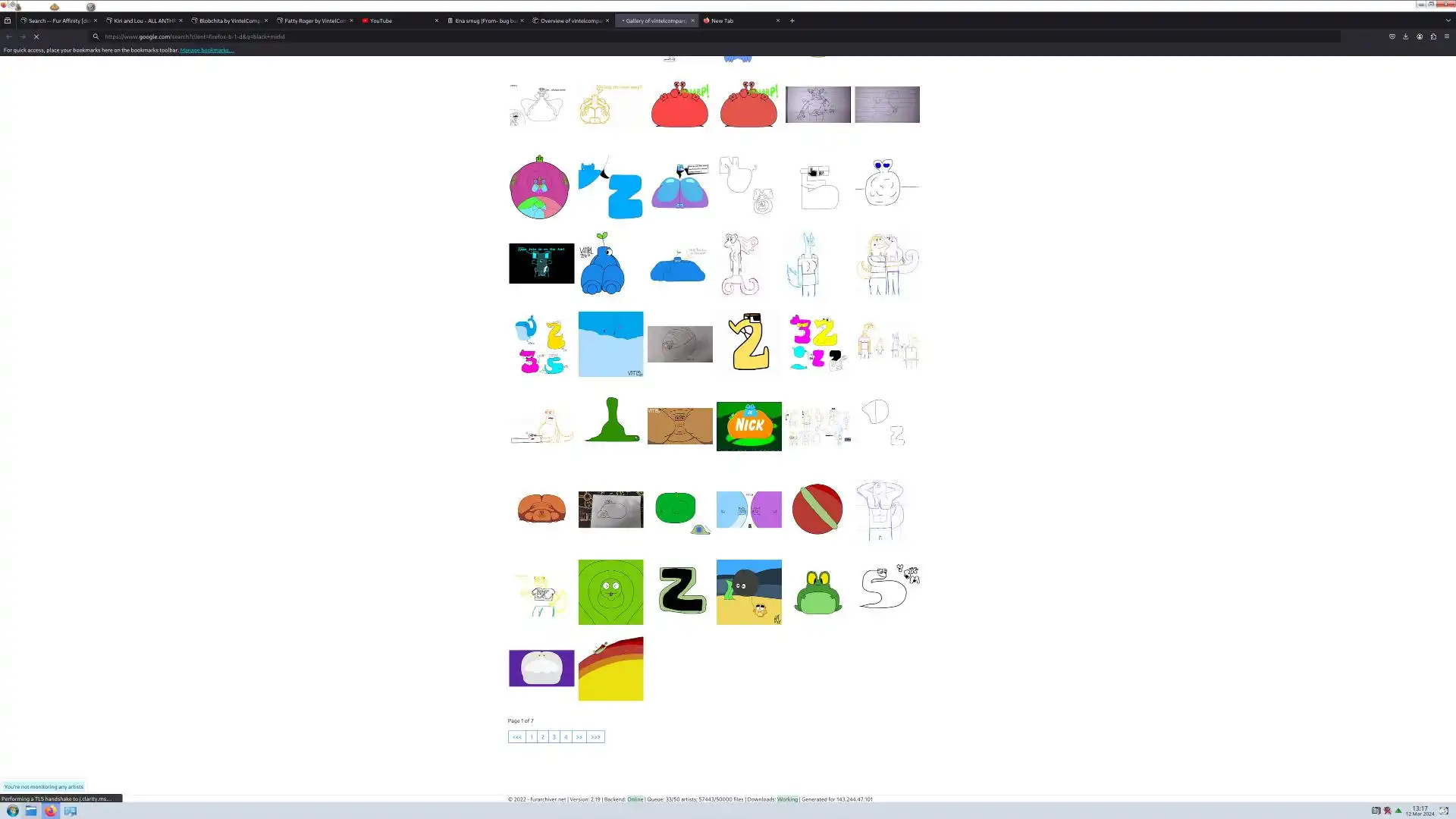Open the Firefox downloads panel
Viewport: 1456px width, 819px height.
(x=1405, y=36)
